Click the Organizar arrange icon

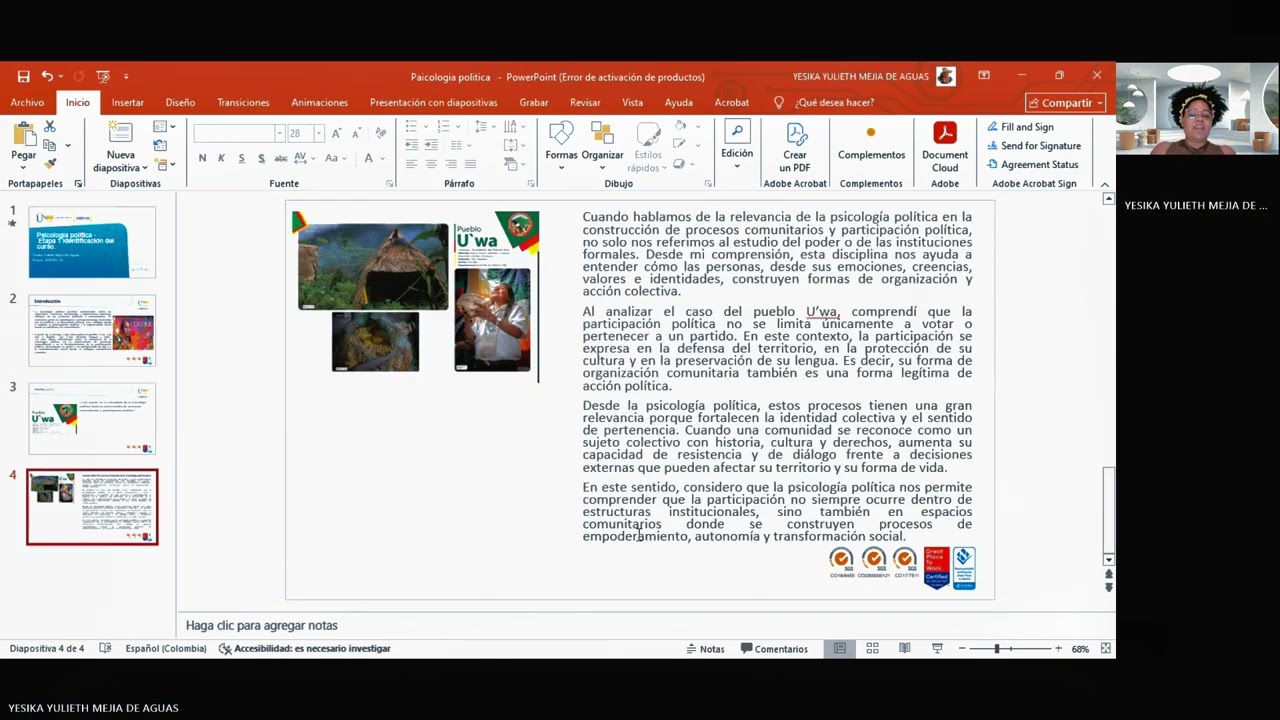[x=602, y=134]
